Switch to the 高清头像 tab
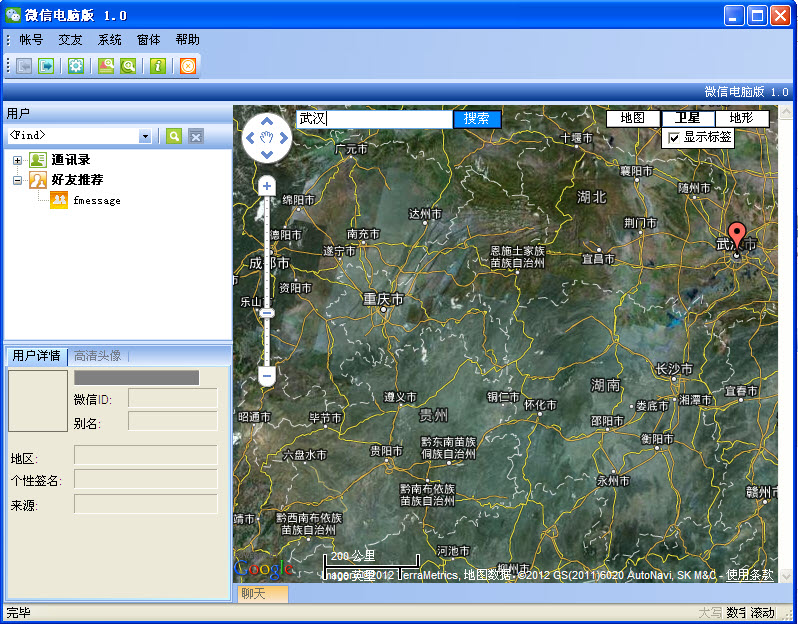This screenshot has height=624, width=798. click(97, 355)
